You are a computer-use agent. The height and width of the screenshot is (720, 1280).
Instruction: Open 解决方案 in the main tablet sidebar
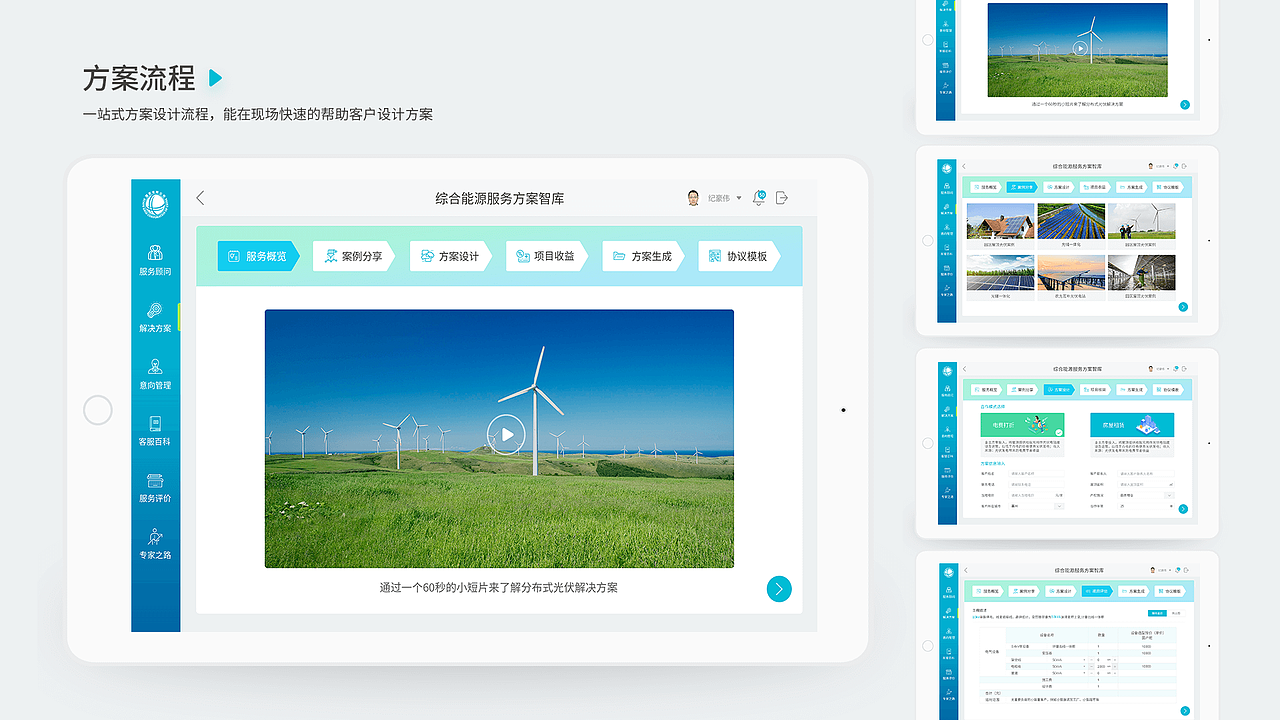coord(155,316)
